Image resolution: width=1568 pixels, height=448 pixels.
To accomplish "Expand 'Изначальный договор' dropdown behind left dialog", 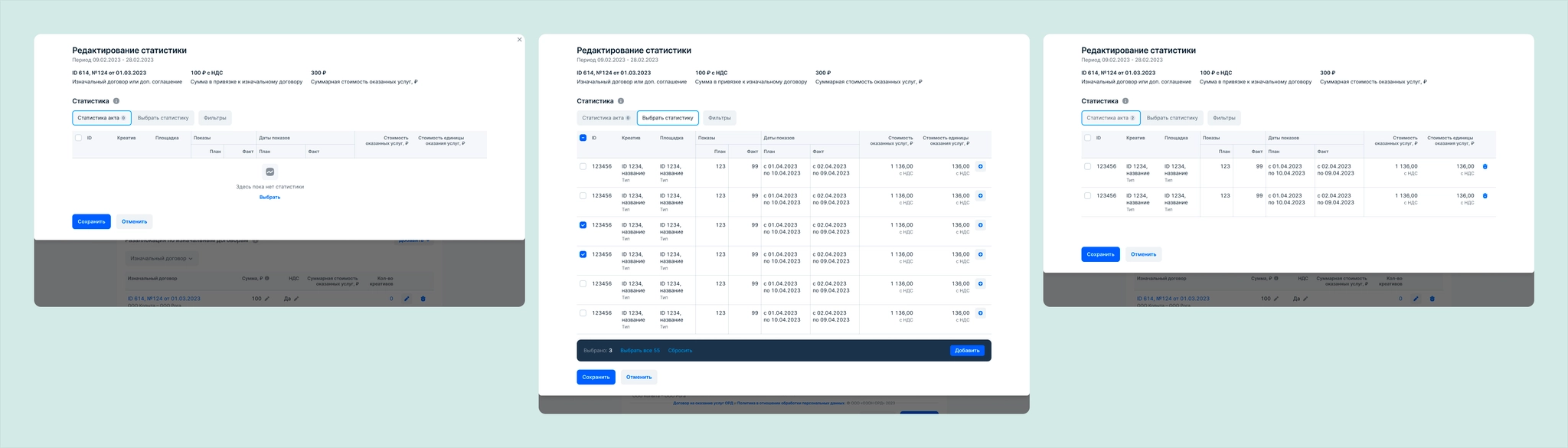I will 162,259.
